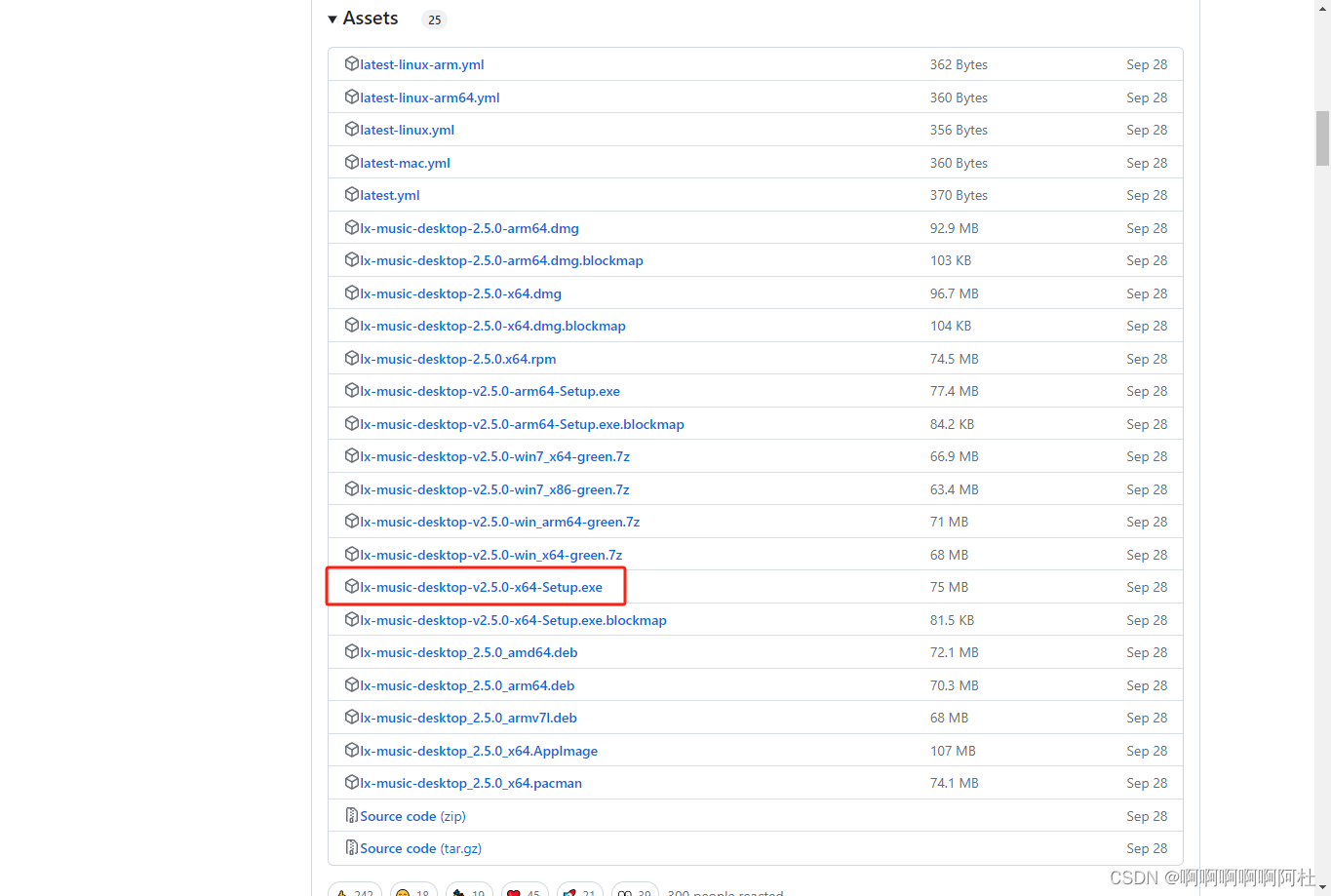Click package icon beside 2.5.0_arm64.deb
Viewport: 1331px width, 896px height.
click(352, 684)
